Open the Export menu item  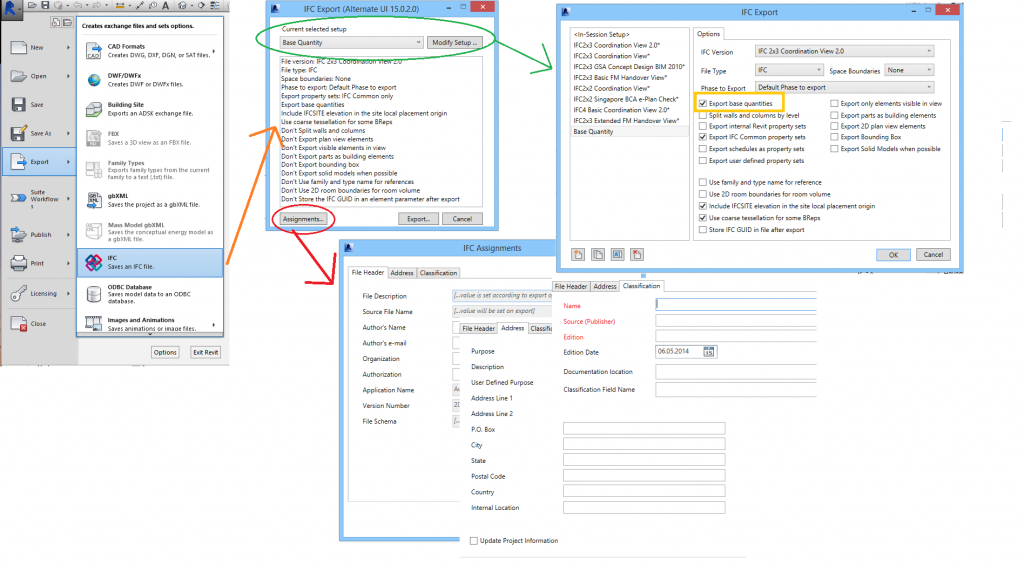38,161
